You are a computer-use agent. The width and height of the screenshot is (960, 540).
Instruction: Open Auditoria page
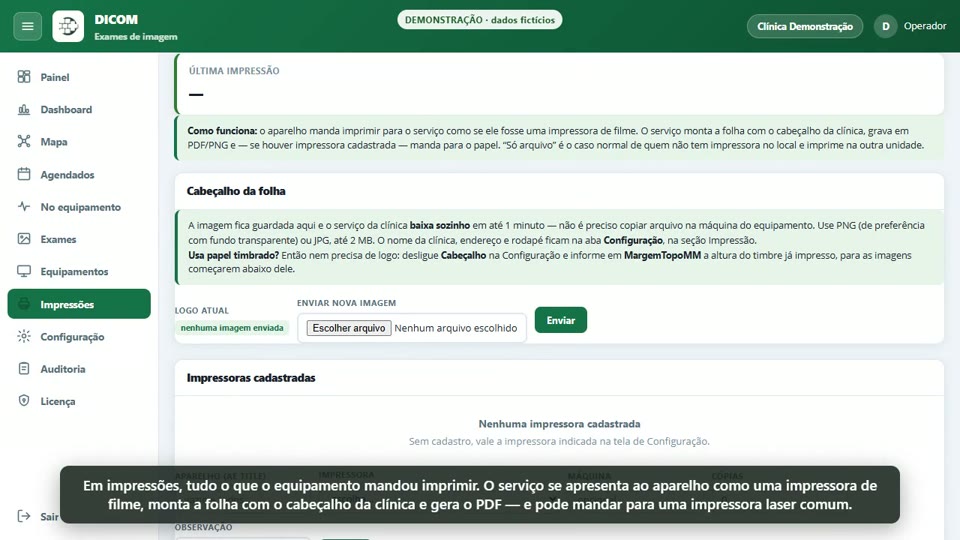[79, 369]
